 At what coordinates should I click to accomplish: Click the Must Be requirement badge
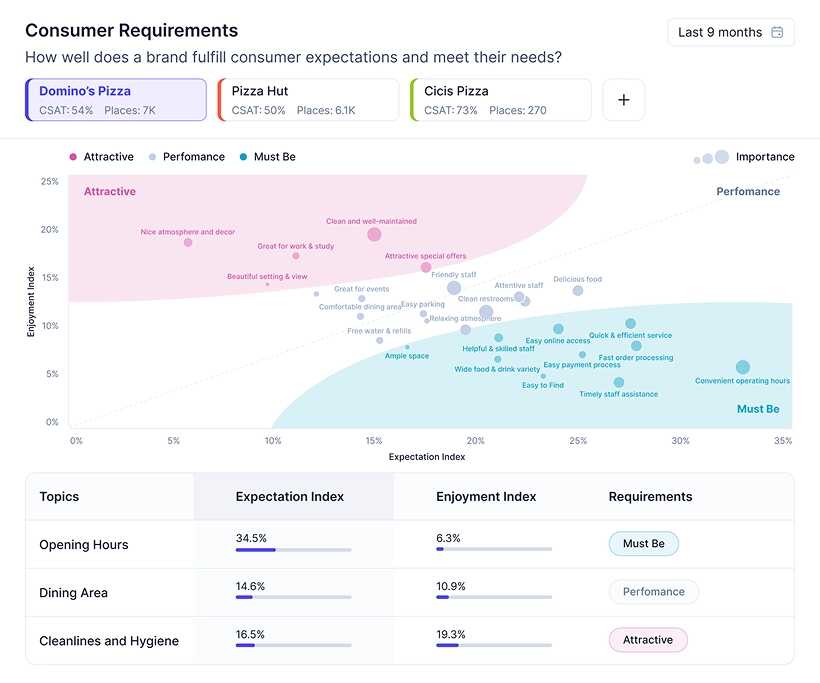click(643, 544)
